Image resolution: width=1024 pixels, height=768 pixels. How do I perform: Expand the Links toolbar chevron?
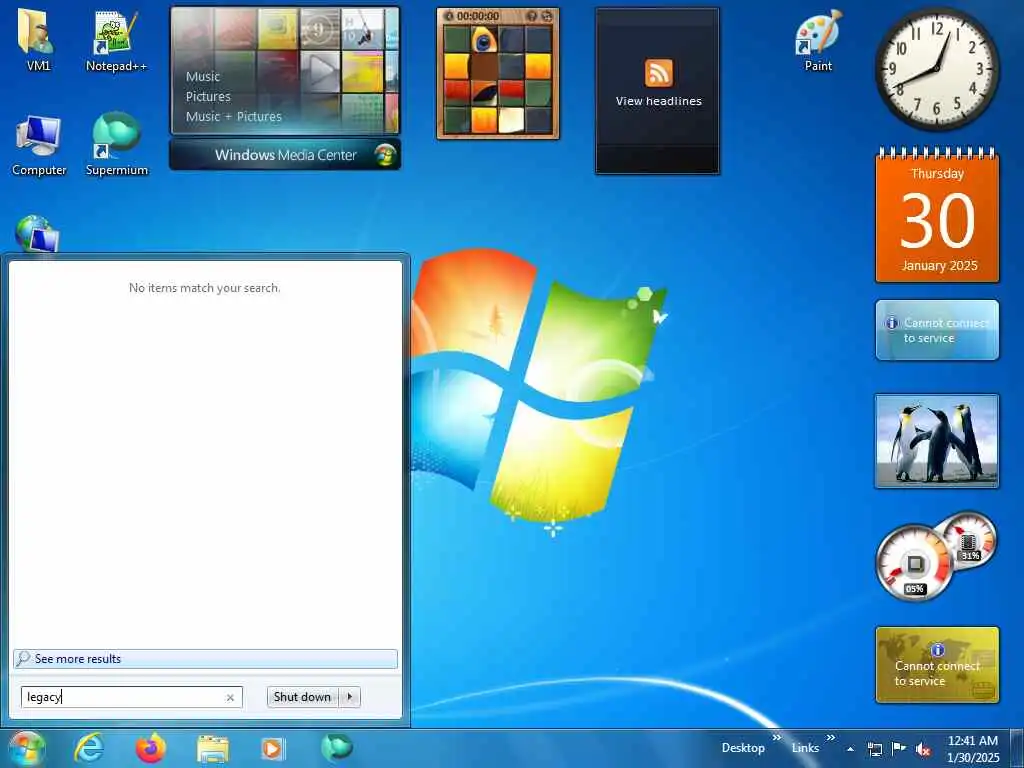(831, 738)
